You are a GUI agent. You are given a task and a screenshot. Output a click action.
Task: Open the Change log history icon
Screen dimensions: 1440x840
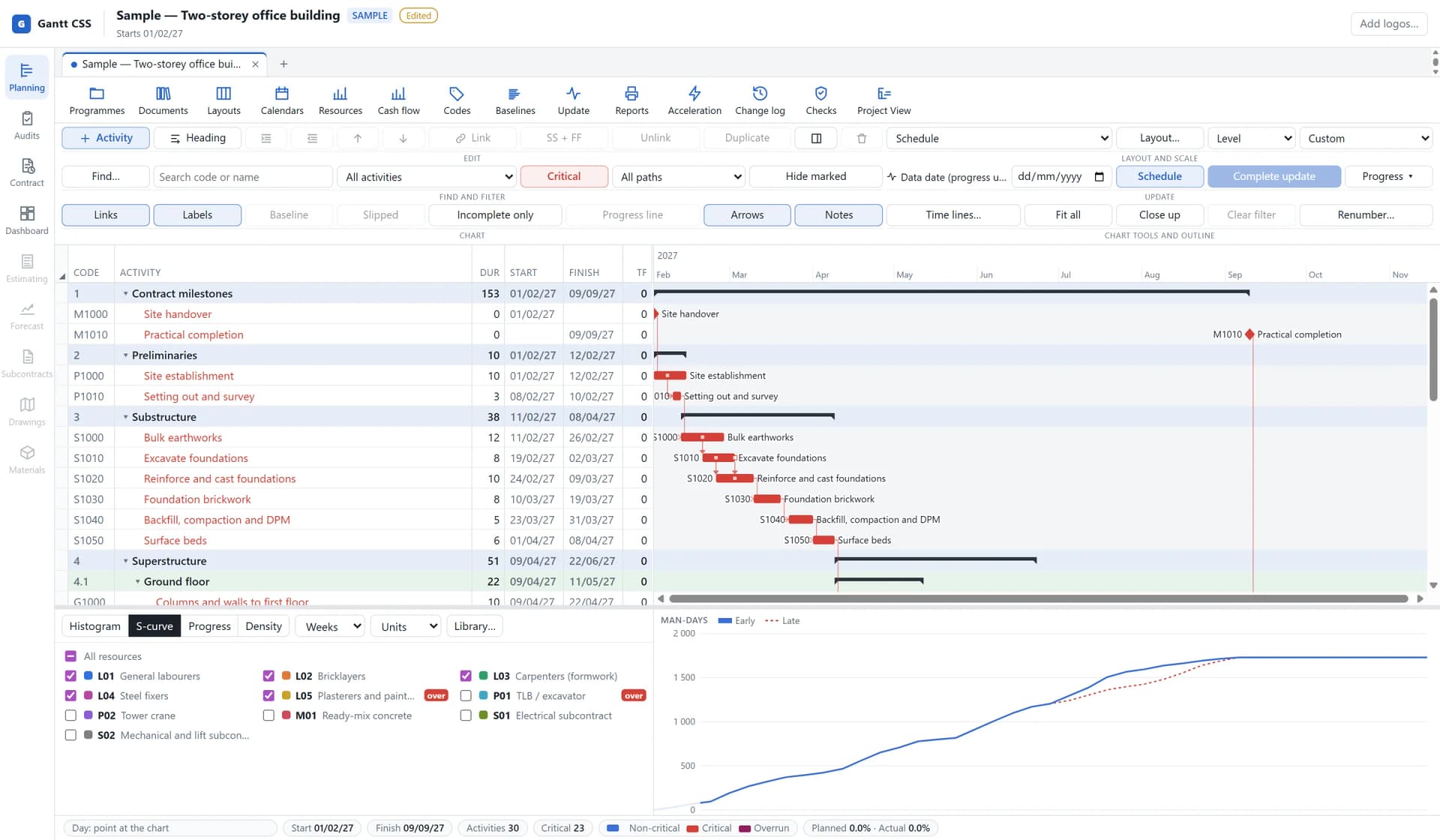(x=760, y=100)
